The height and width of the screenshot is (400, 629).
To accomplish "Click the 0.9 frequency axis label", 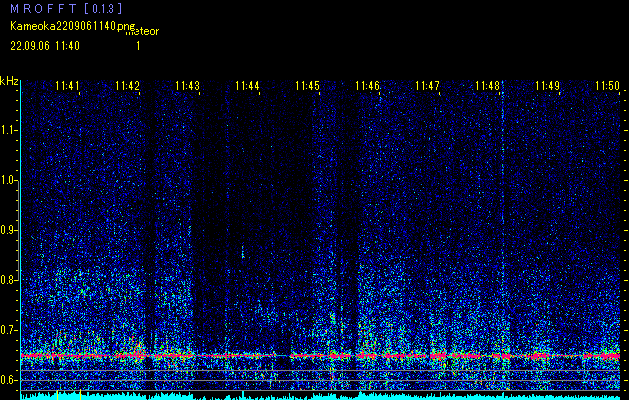I will [8, 230].
